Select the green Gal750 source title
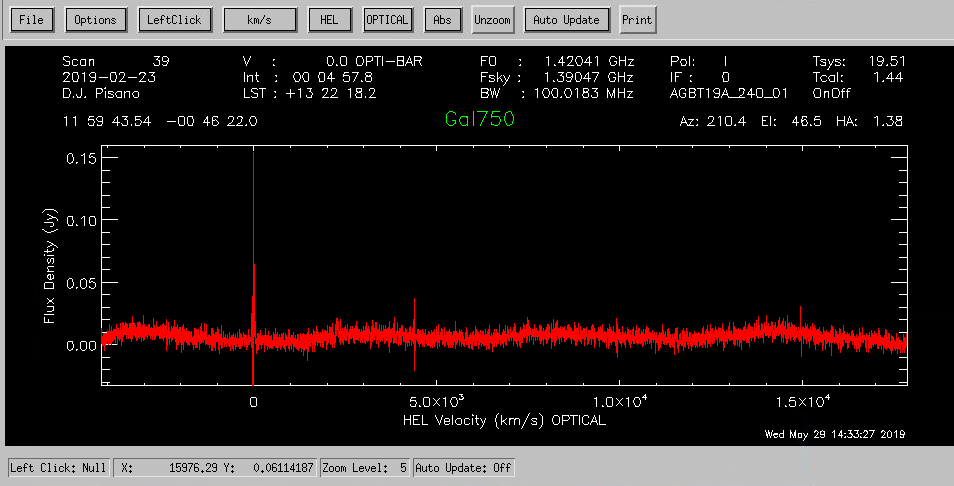Screen dimensions: 954x486 480,120
